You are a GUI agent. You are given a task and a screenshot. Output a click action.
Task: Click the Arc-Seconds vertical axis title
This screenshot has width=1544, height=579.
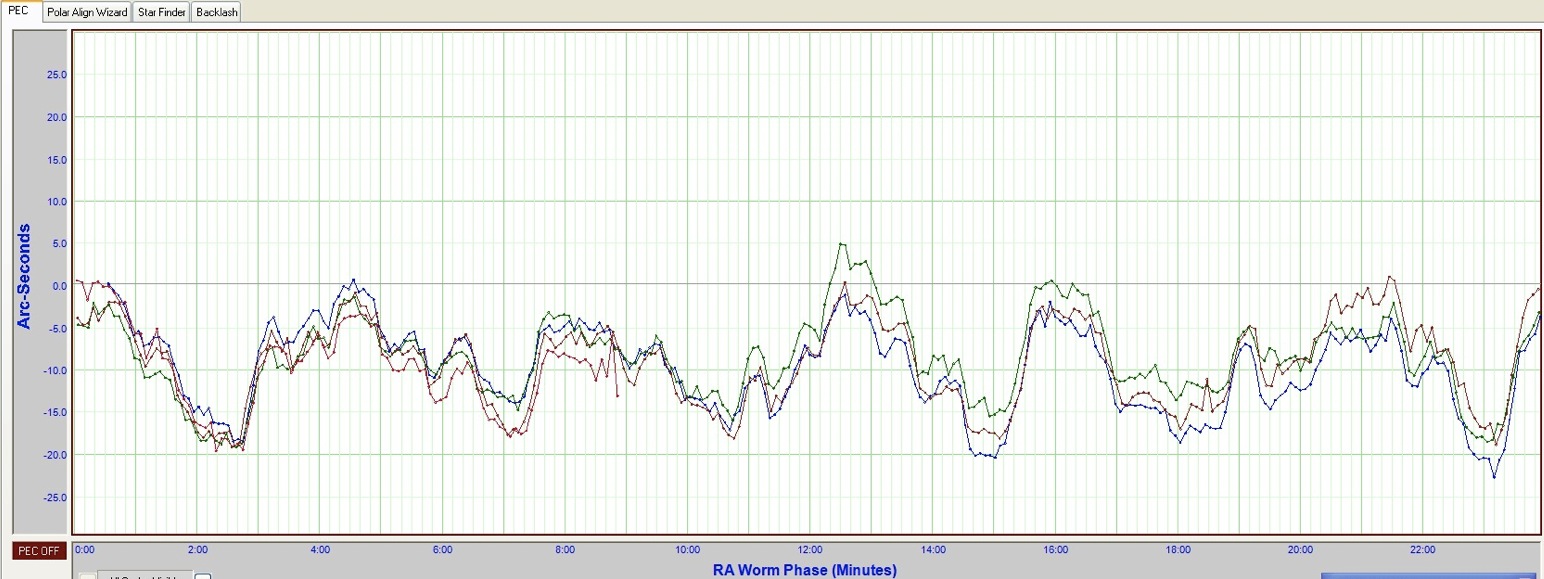point(24,277)
